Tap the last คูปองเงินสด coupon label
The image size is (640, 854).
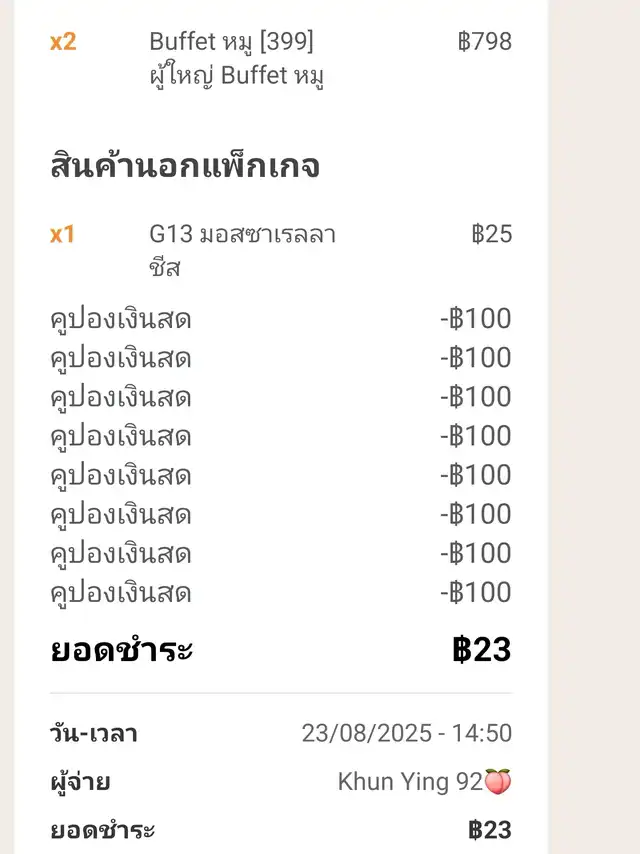(x=120, y=593)
